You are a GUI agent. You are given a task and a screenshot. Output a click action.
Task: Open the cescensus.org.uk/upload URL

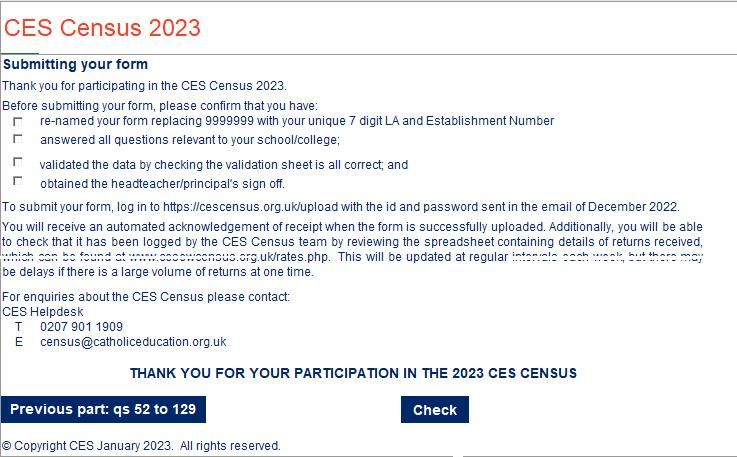[251, 207]
